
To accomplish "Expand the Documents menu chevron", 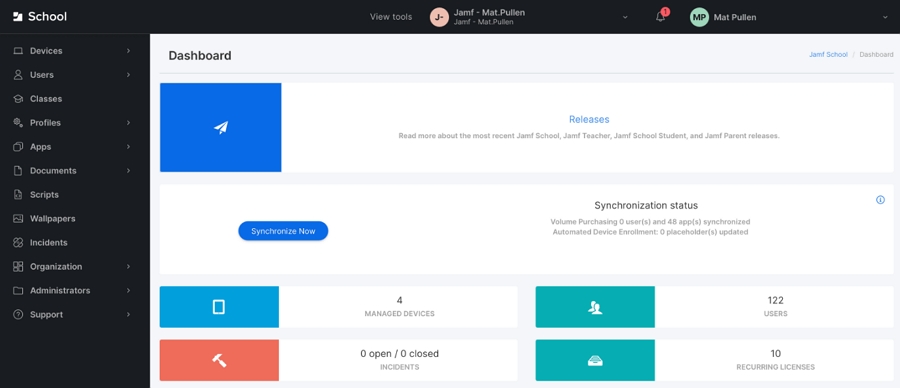I will click(x=129, y=170).
